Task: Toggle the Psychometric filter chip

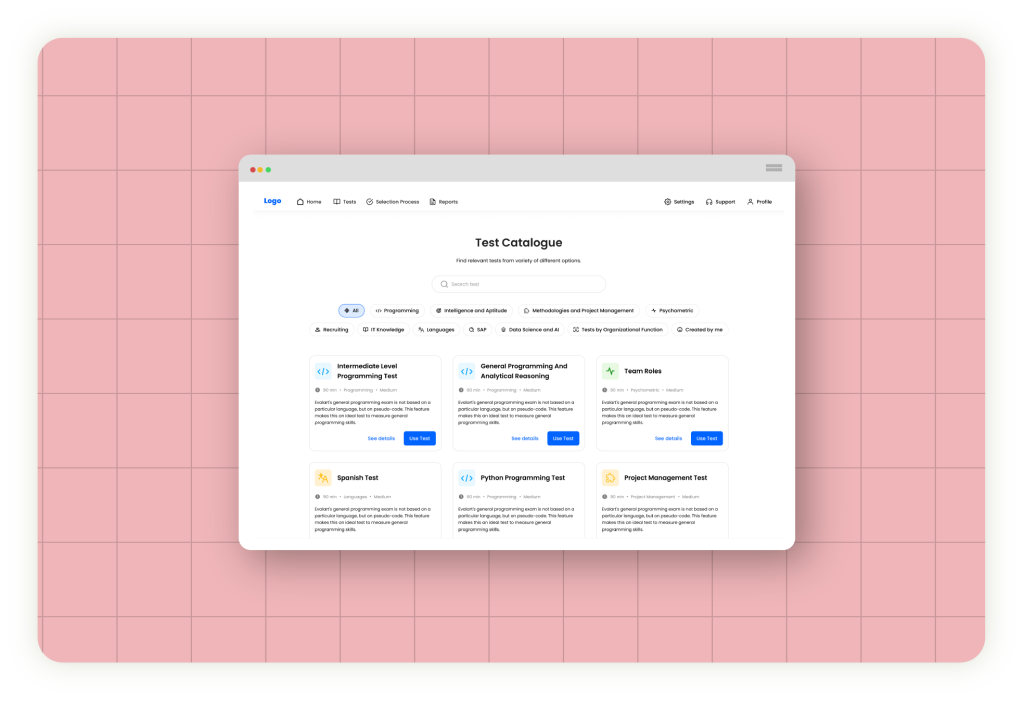Action: [x=672, y=311]
